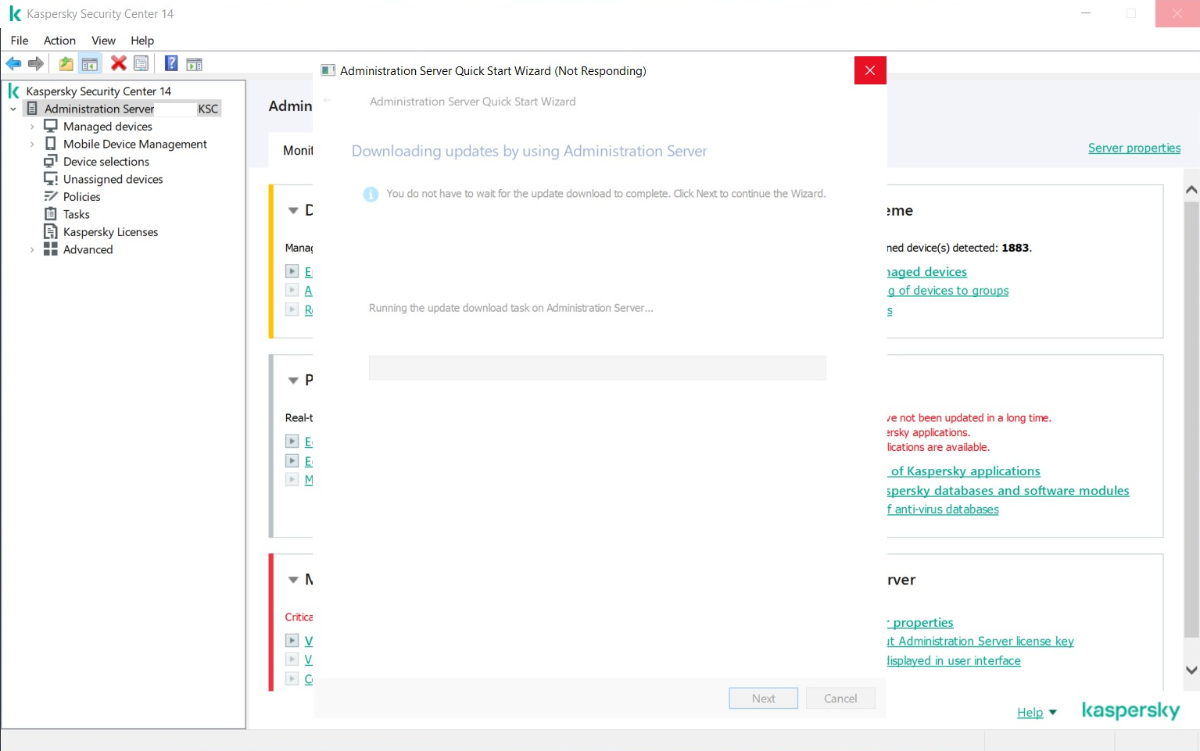
Task: Toggle the Show/Hide Console Tree toolbar icon
Action: (x=90, y=64)
